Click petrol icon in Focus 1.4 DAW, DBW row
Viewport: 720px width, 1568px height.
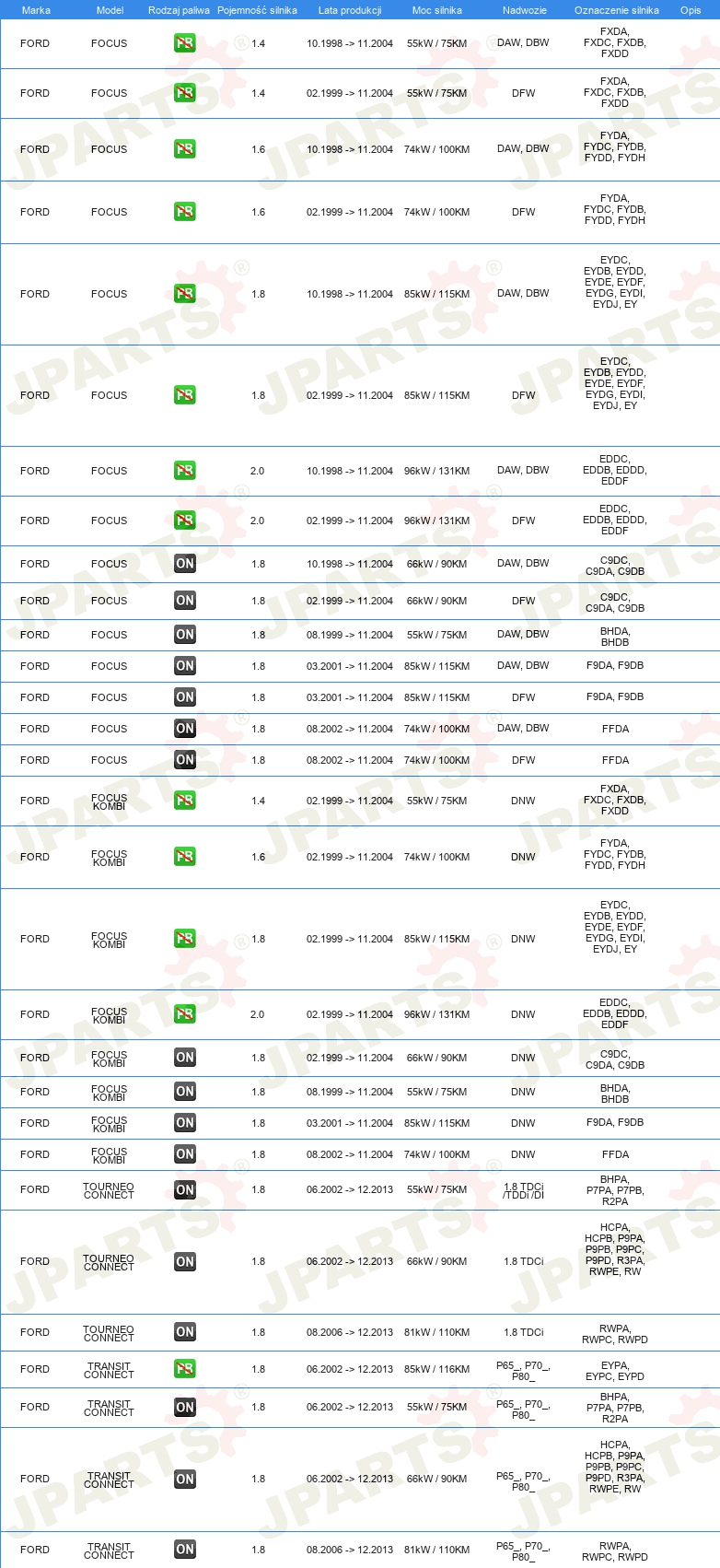coord(184,43)
